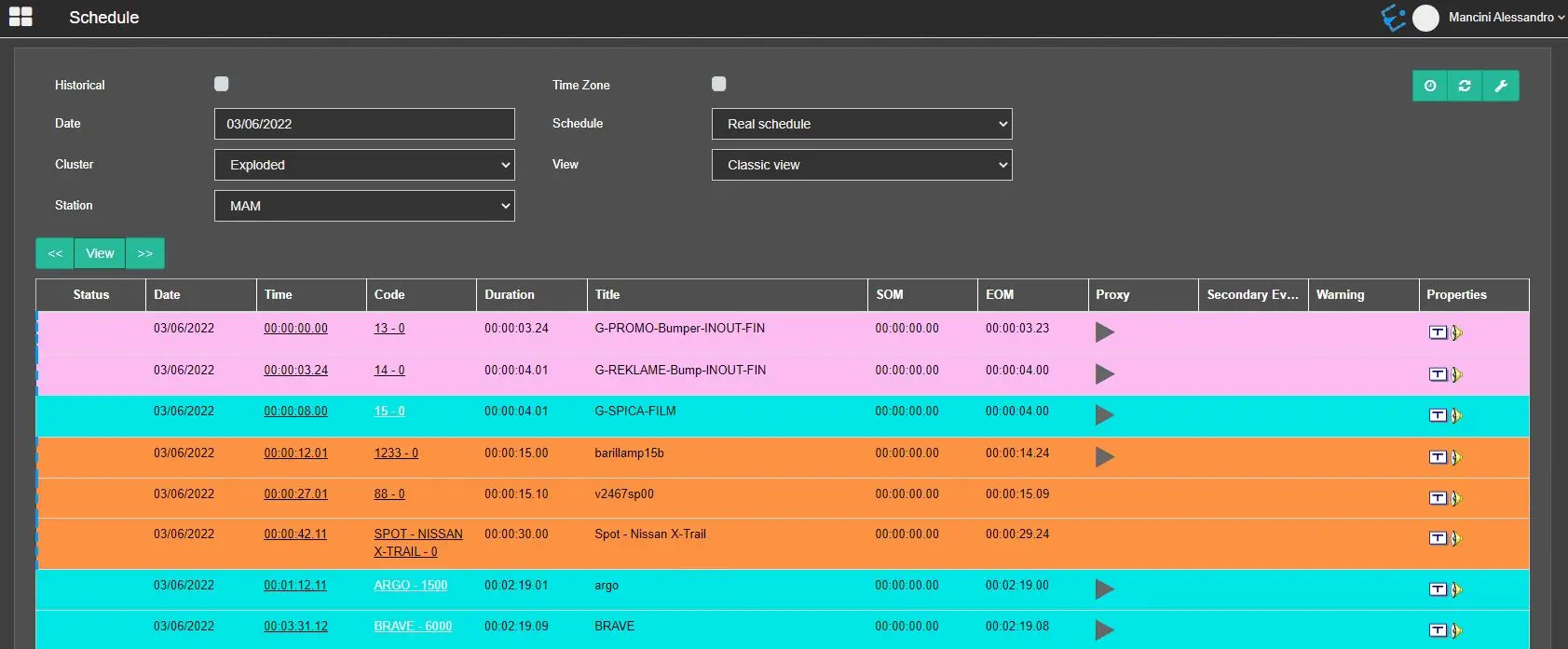Open the Cluster dropdown showing Exploded
The height and width of the screenshot is (649, 1568).
(x=364, y=165)
